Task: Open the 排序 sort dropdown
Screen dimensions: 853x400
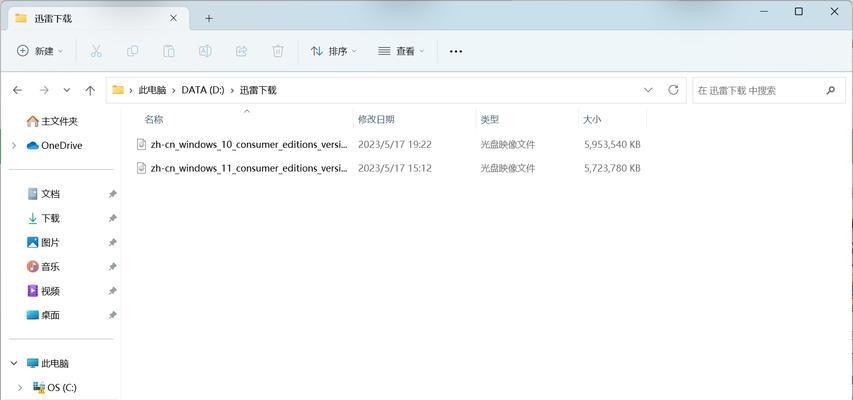Action: click(x=333, y=51)
